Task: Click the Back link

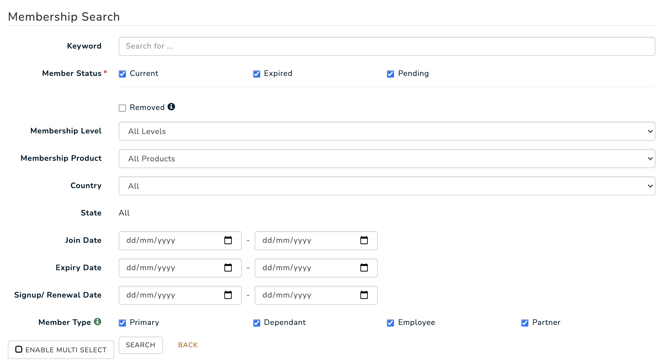Action: (188, 345)
